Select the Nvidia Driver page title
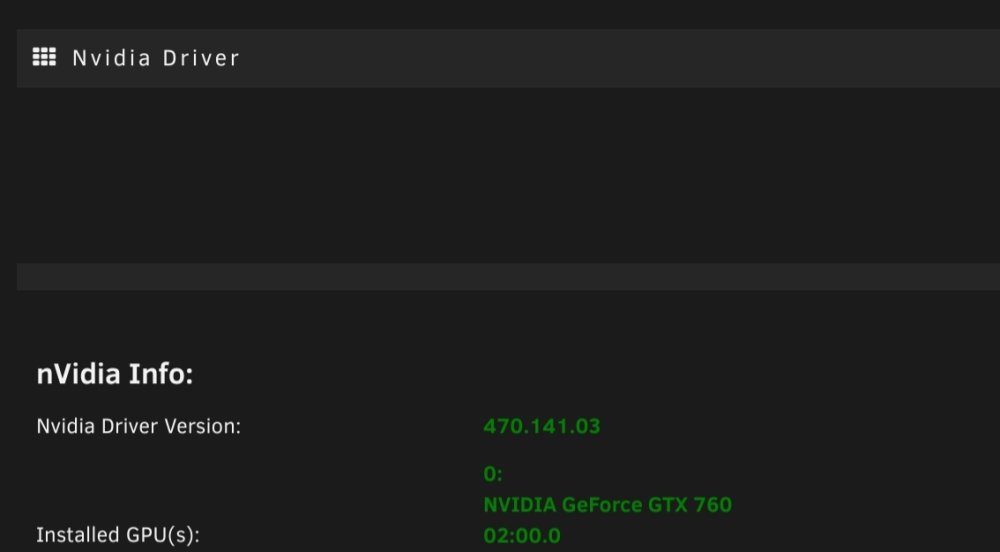The width and height of the screenshot is (1000, 552). (156, 58)
